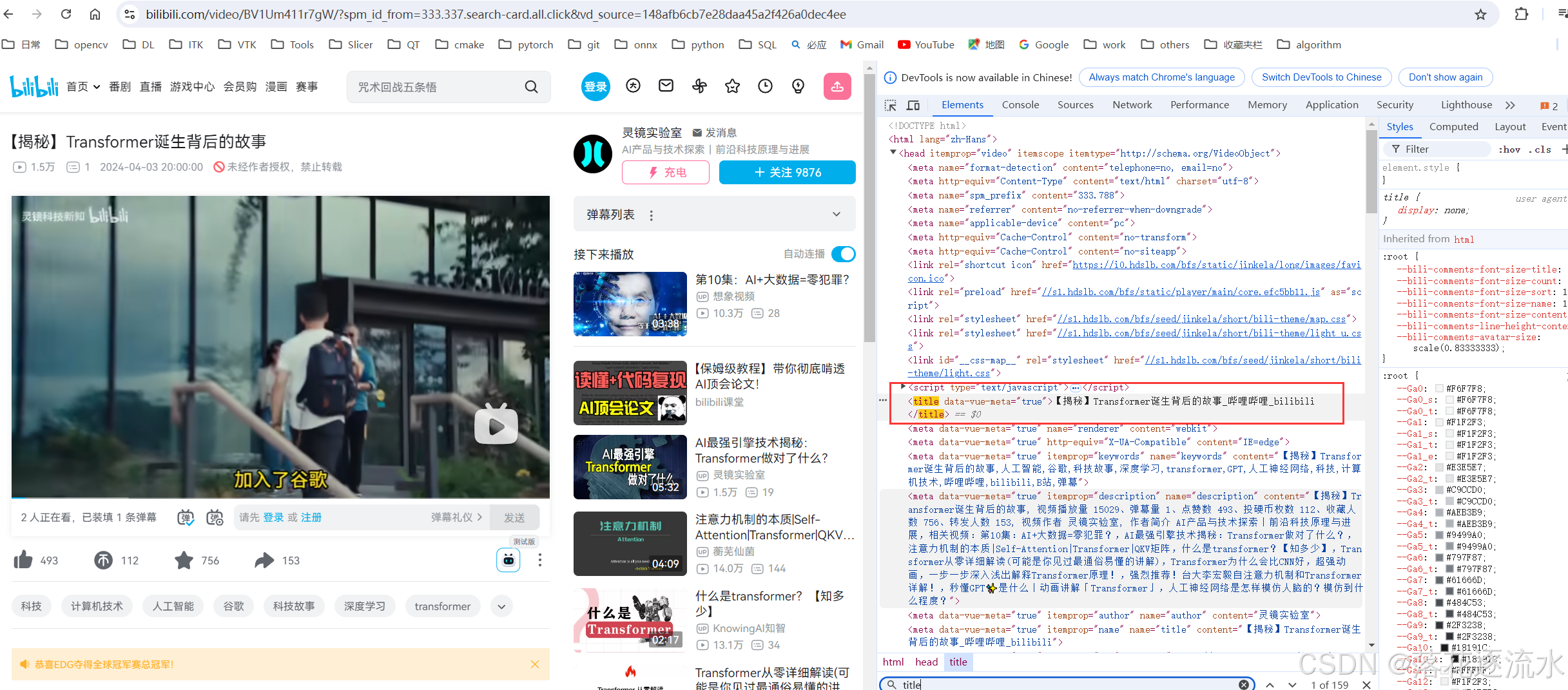This screenshot has height=690, width=1568.
Task: Open the Chrome extensions puzzle icon
Action: point(1522,14)
